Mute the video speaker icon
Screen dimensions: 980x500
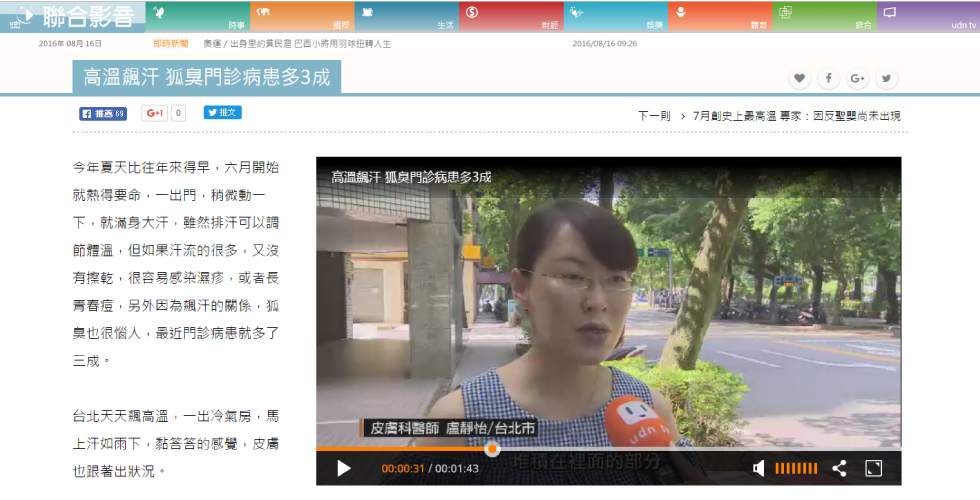(x=758, y=468)
